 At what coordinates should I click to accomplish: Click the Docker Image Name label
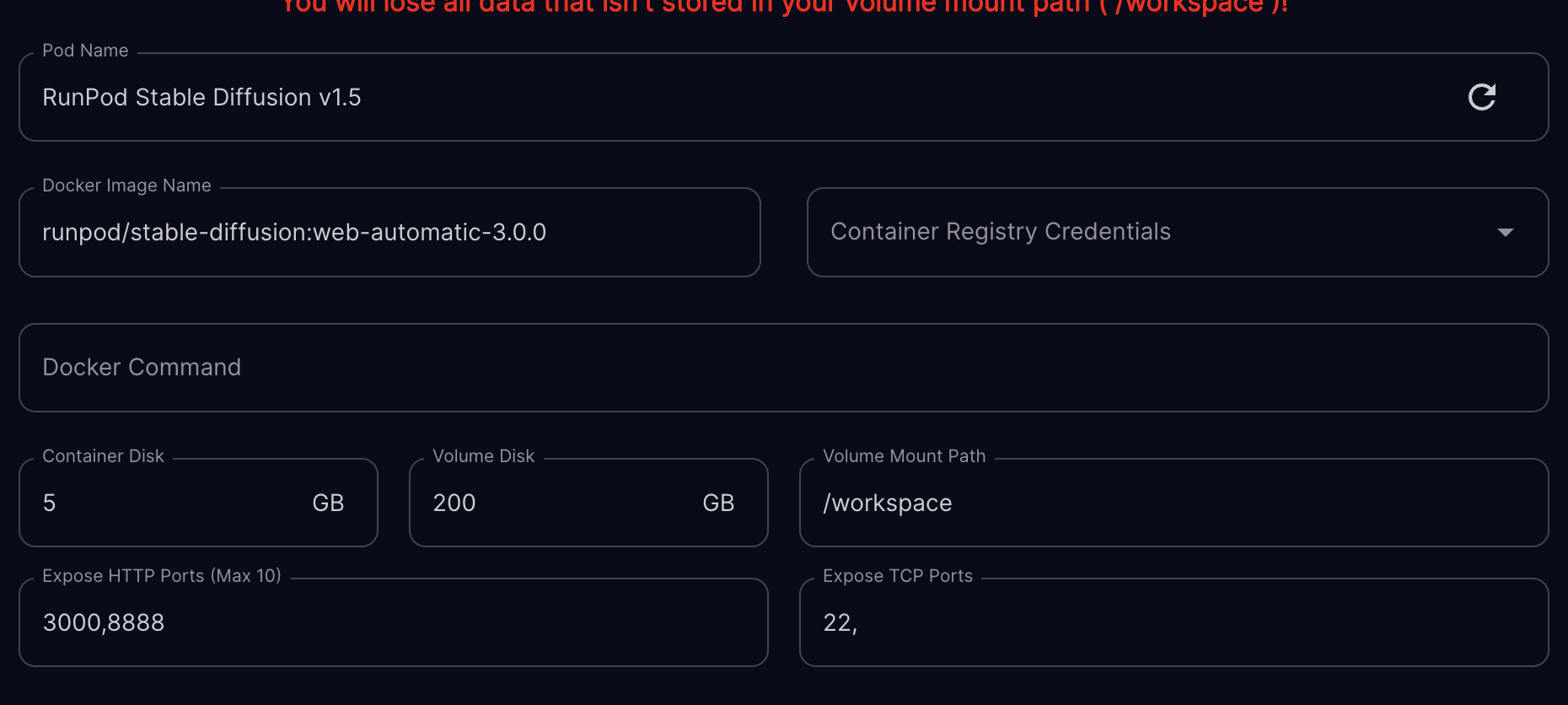126,186
